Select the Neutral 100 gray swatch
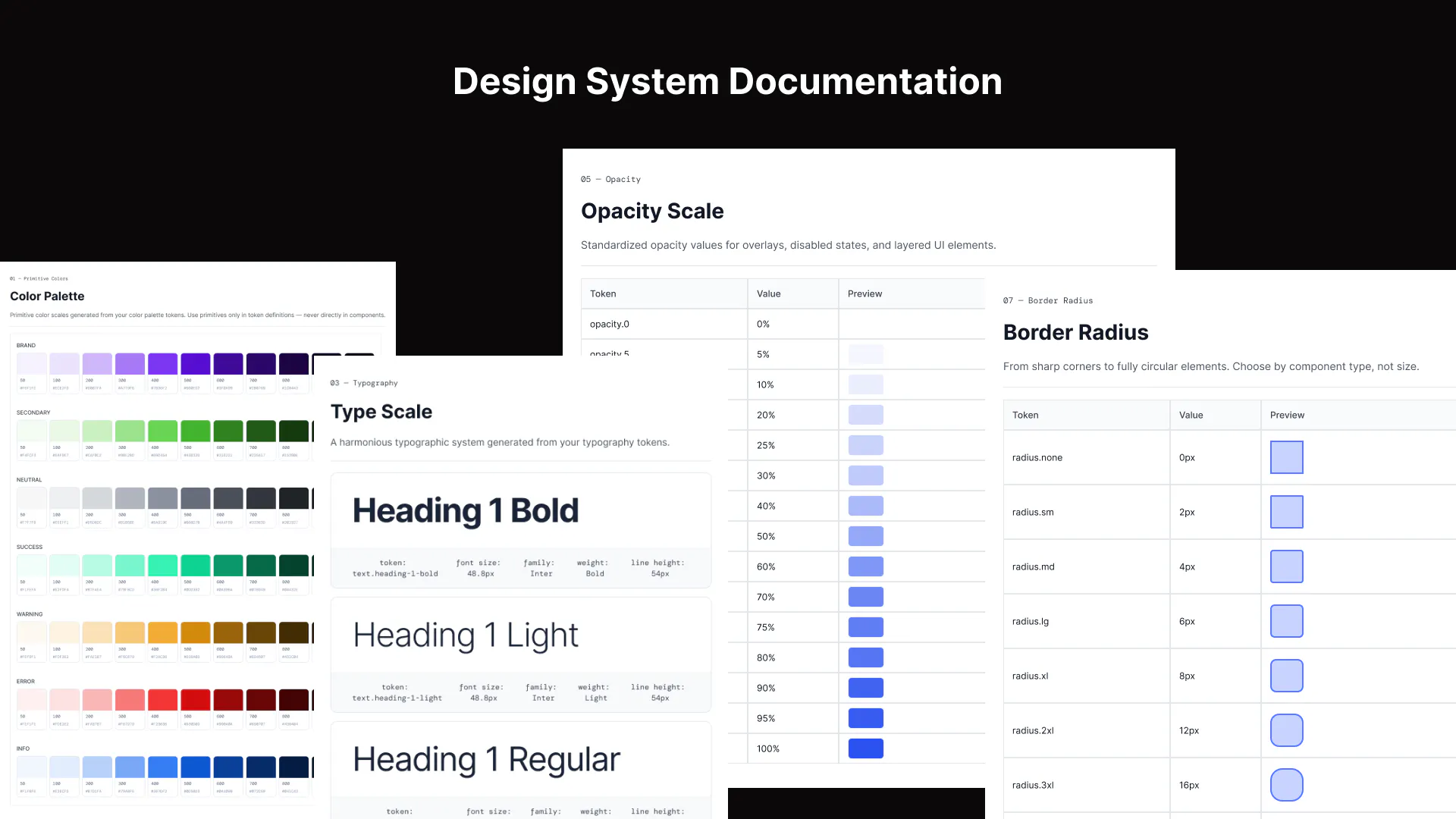The width and height of the screenshot is (1456, 819). click(x=64, y=498)
